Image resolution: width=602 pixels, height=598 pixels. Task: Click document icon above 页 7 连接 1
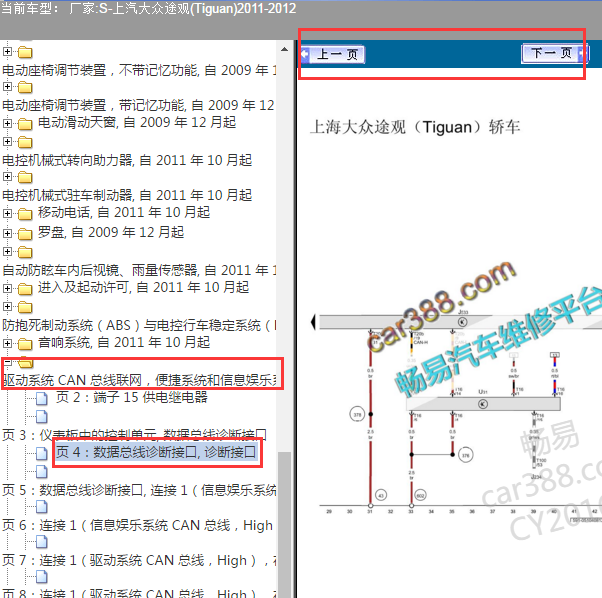tap(42, 542)
